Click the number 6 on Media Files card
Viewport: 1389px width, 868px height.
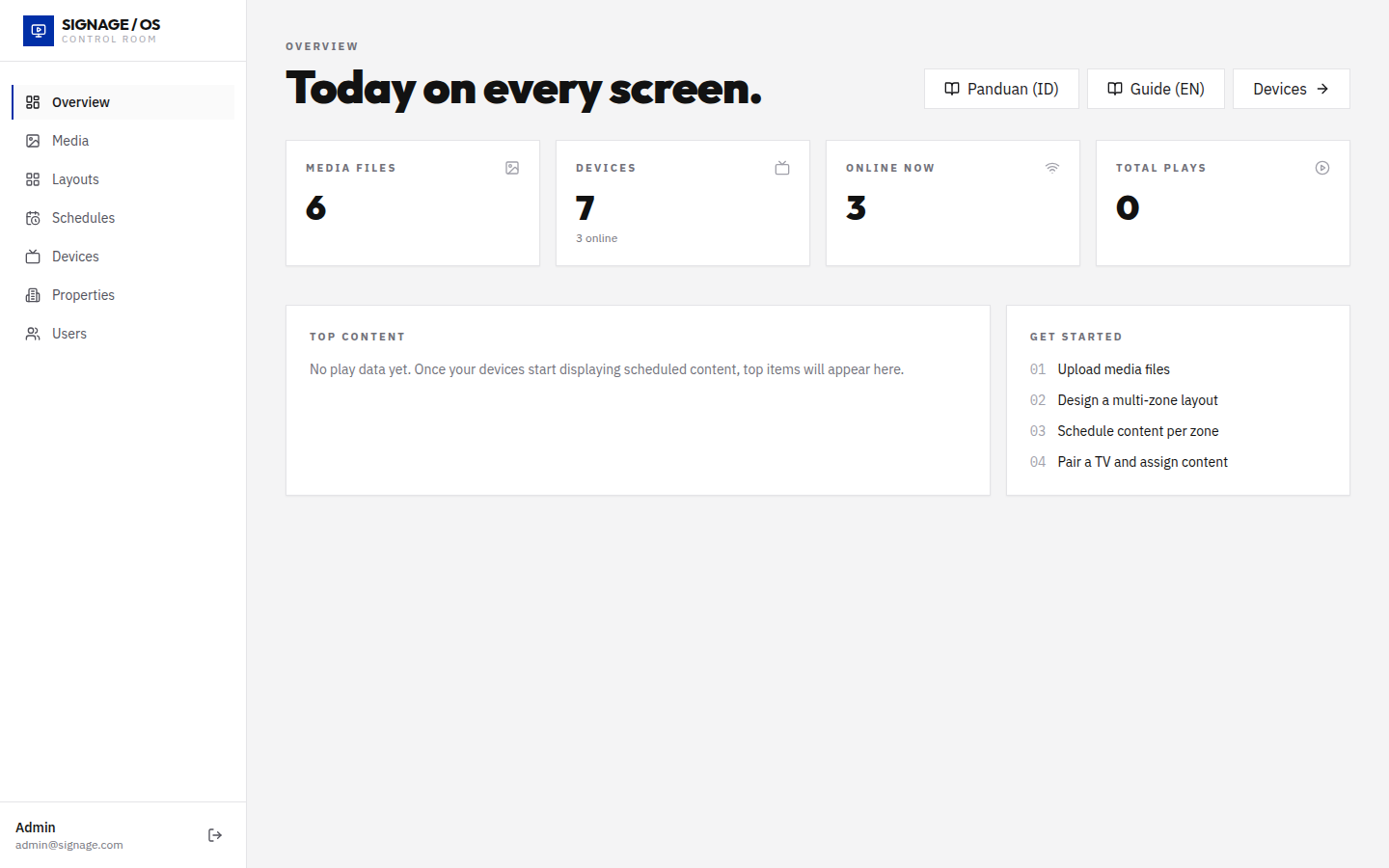pyautogui.click(x=316, y=208)
